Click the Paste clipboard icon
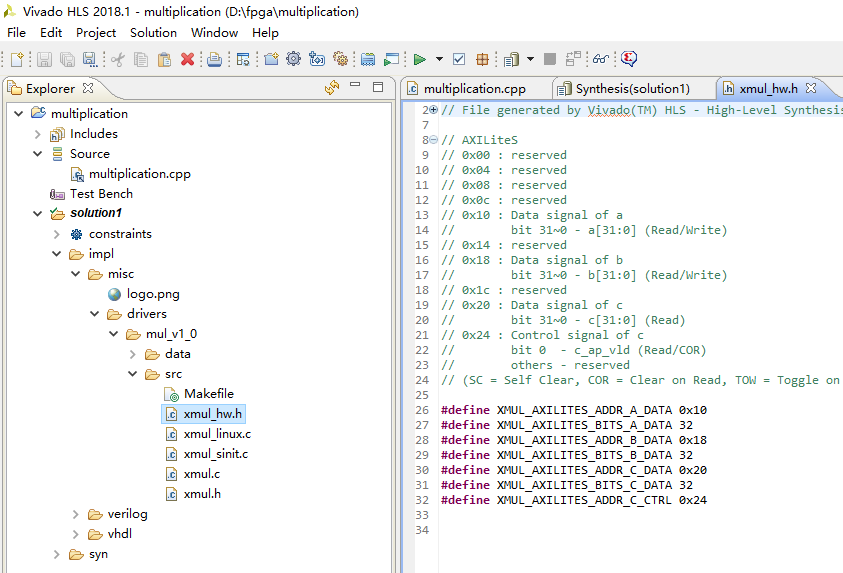Screen dimensions: 843x573 point(164,59)
